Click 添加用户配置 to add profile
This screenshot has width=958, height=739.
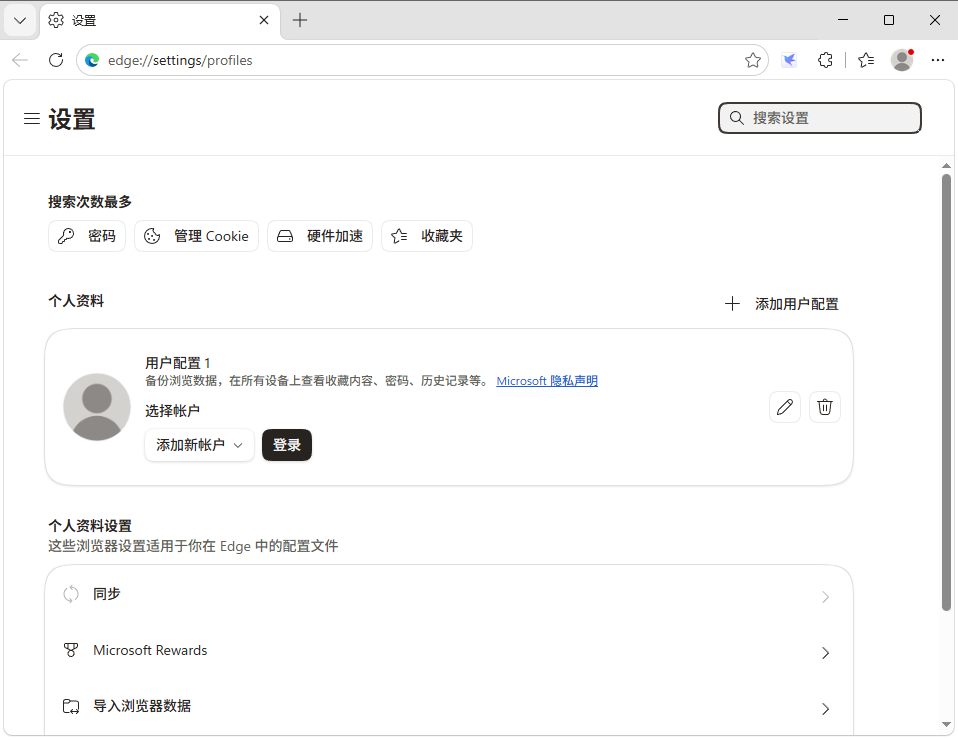point(781,304)
